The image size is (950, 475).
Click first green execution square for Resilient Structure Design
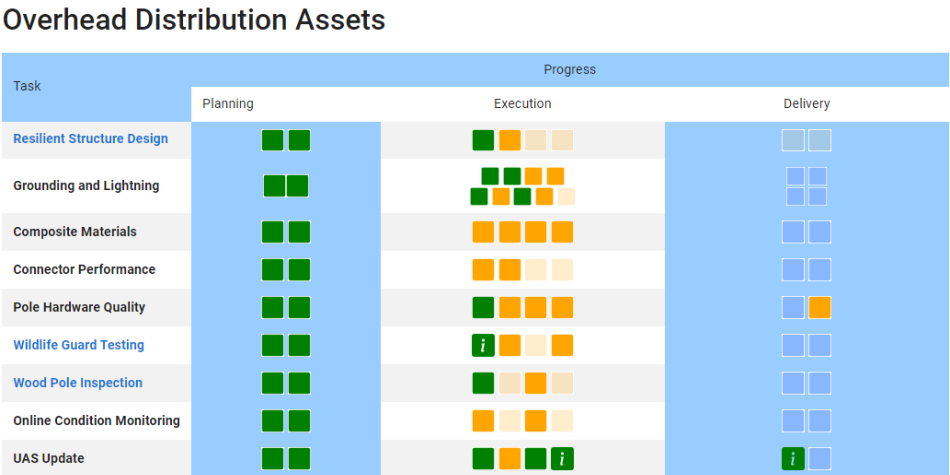tap(483, 140)
